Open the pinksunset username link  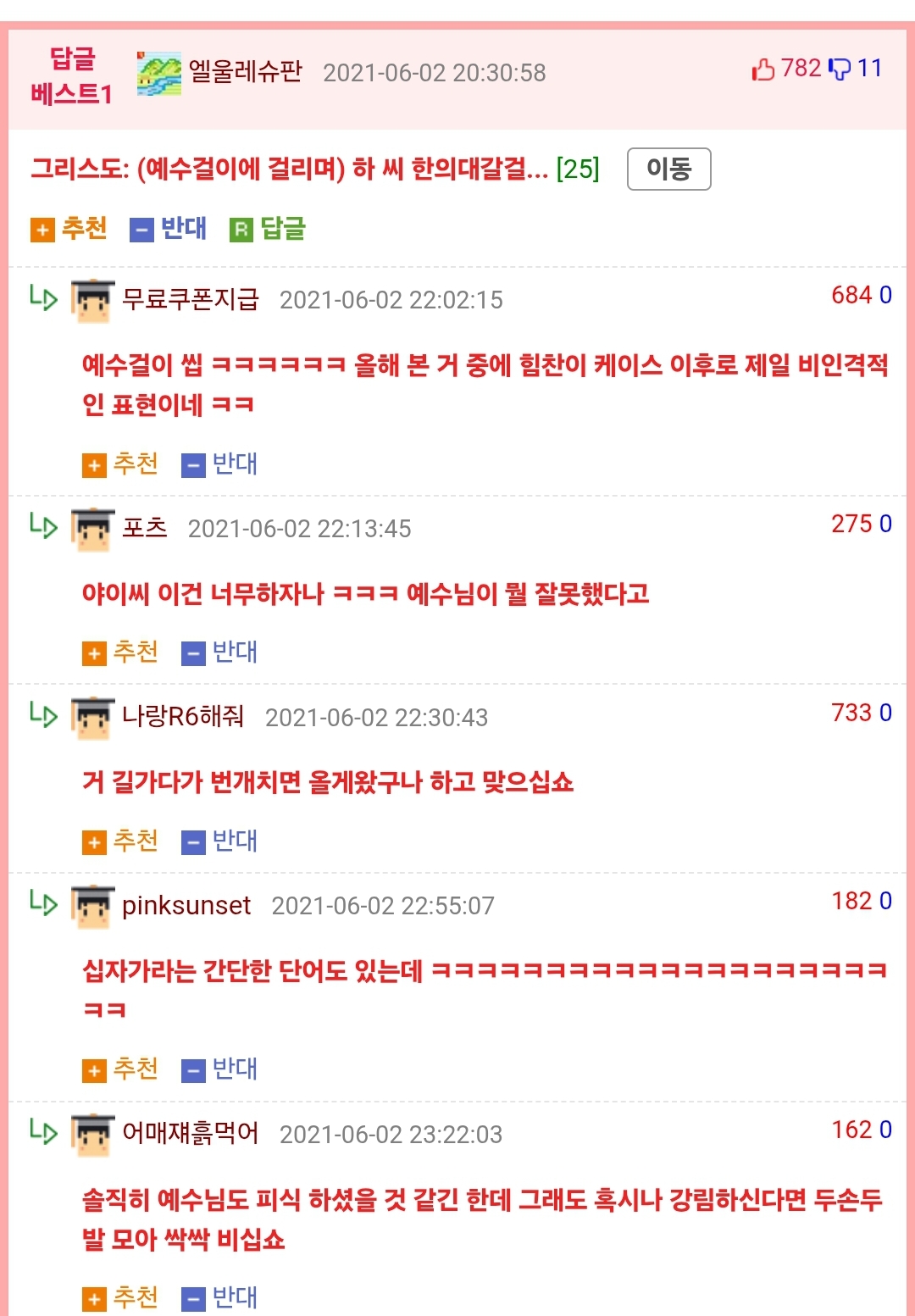point(186,906)
